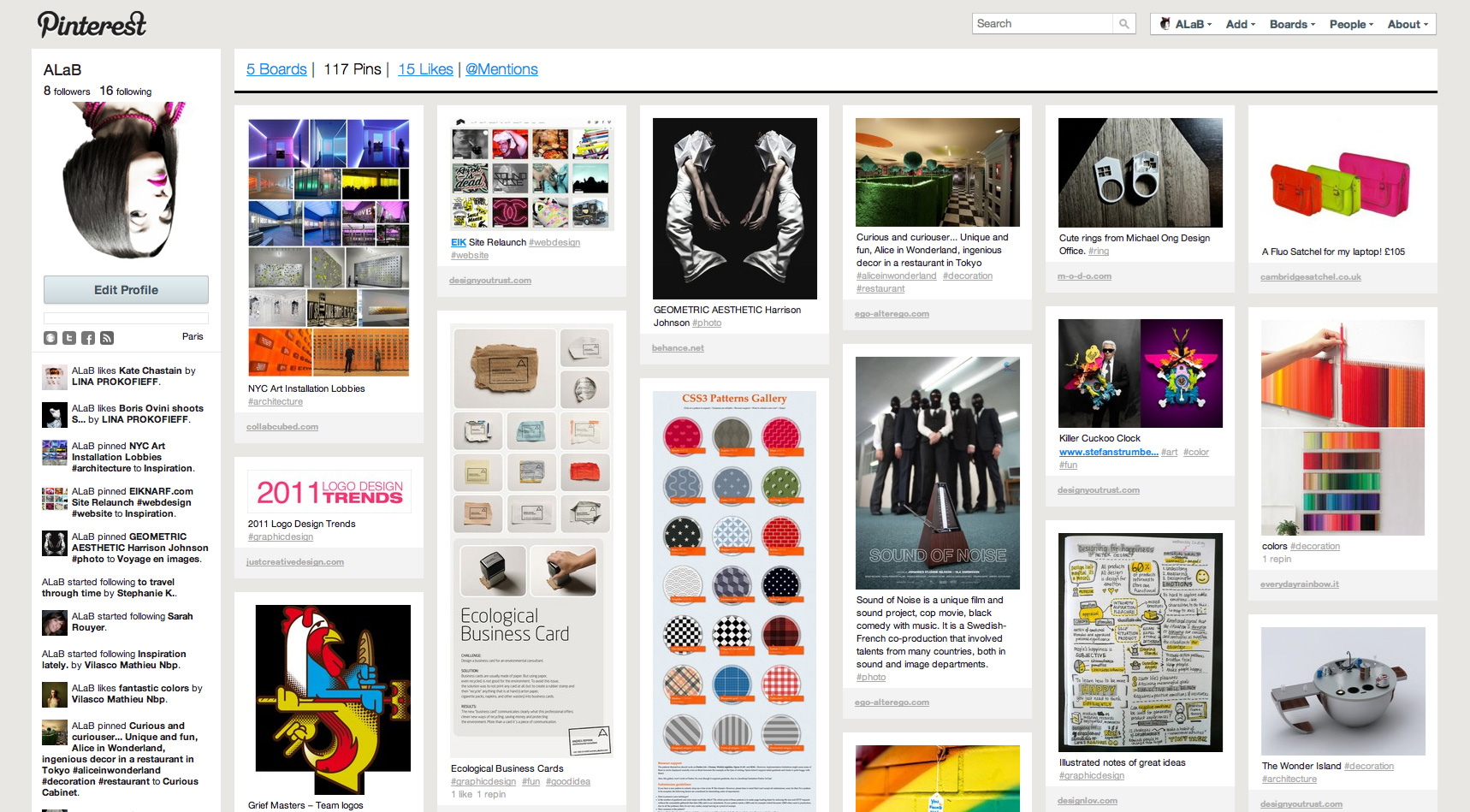Click the Edit Profile button

click(x=126, y=290)
